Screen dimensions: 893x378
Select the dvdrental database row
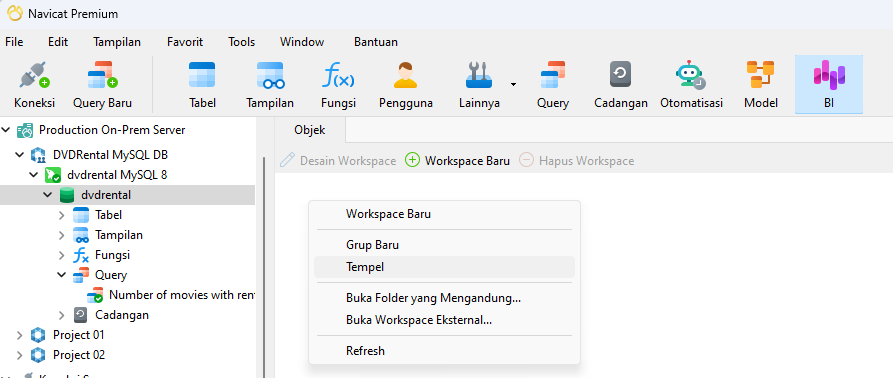pos(128,195)
